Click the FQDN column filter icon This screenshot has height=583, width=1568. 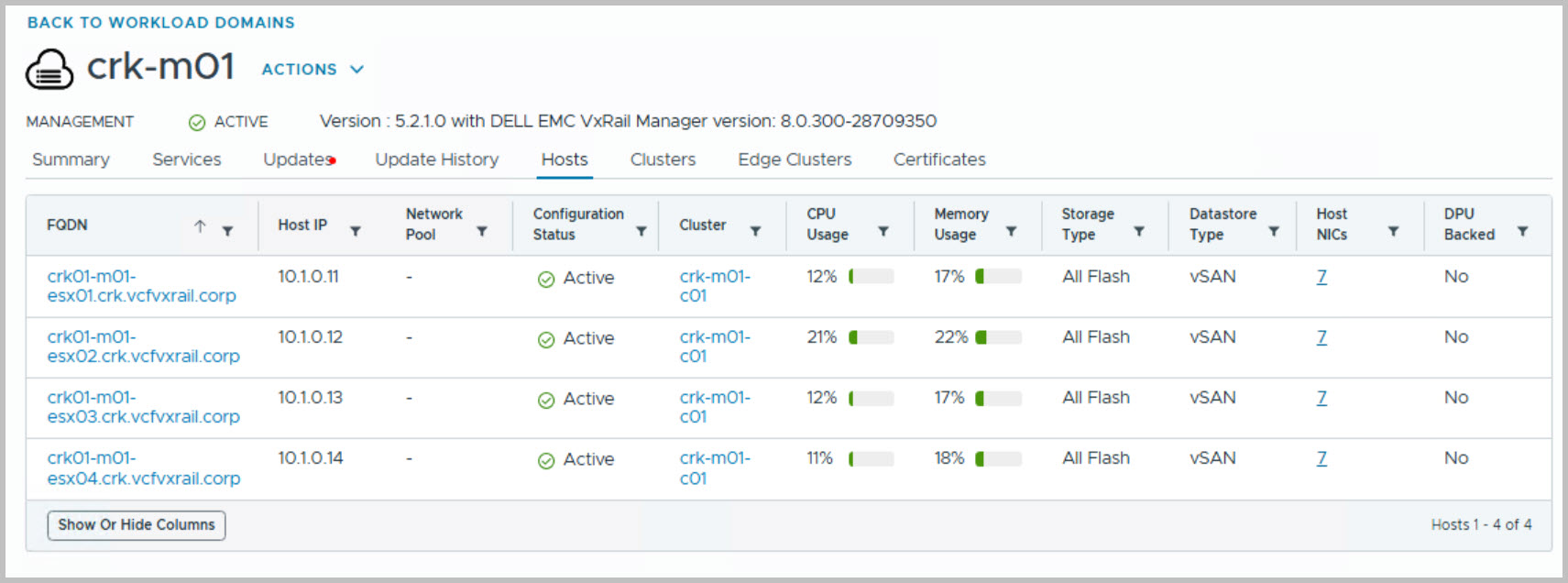coord(227,231)
